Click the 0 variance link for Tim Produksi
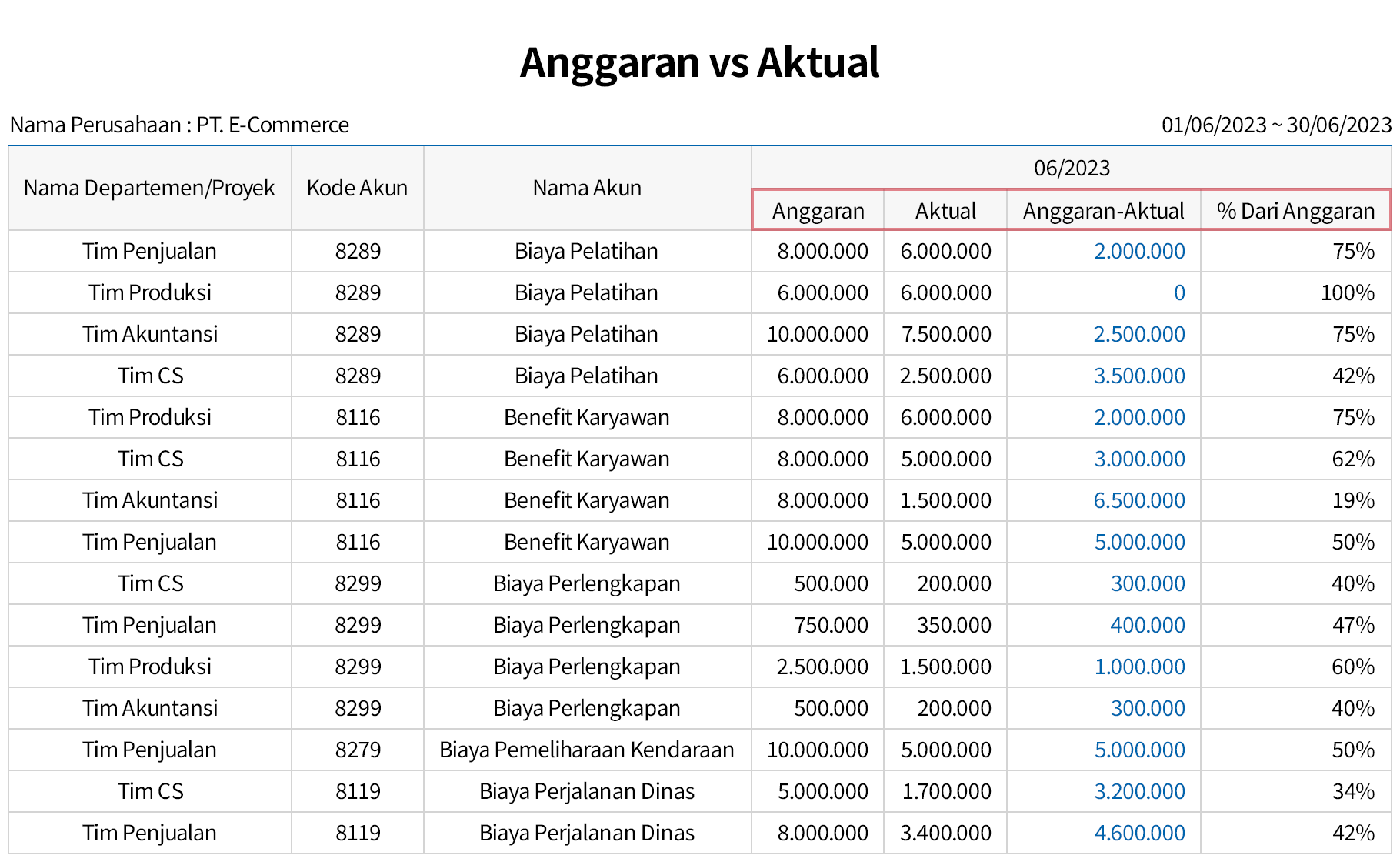The width and height of the screenshot is (1400, 862). 1178,292
